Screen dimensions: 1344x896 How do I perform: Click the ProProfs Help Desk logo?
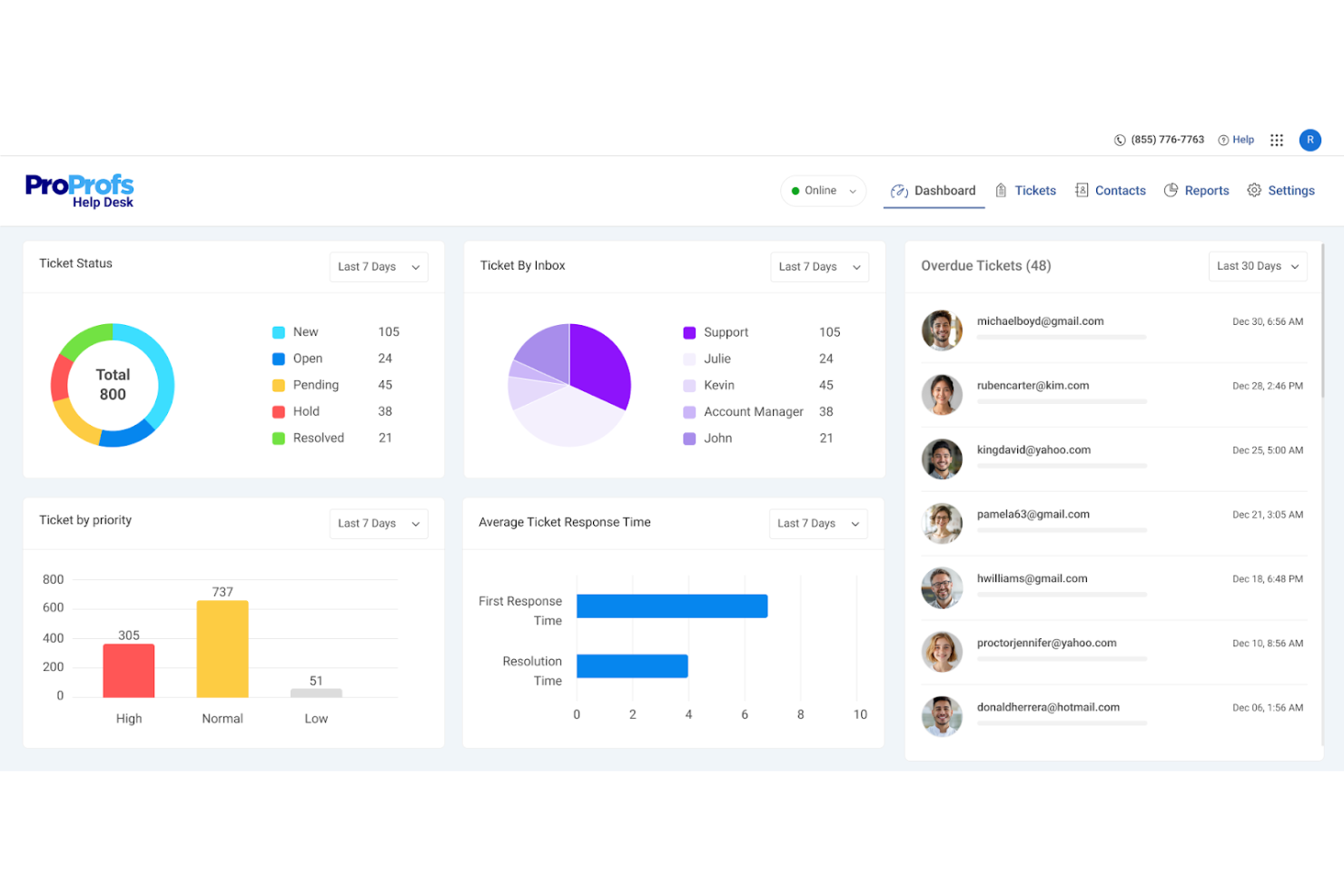(79, 190)
